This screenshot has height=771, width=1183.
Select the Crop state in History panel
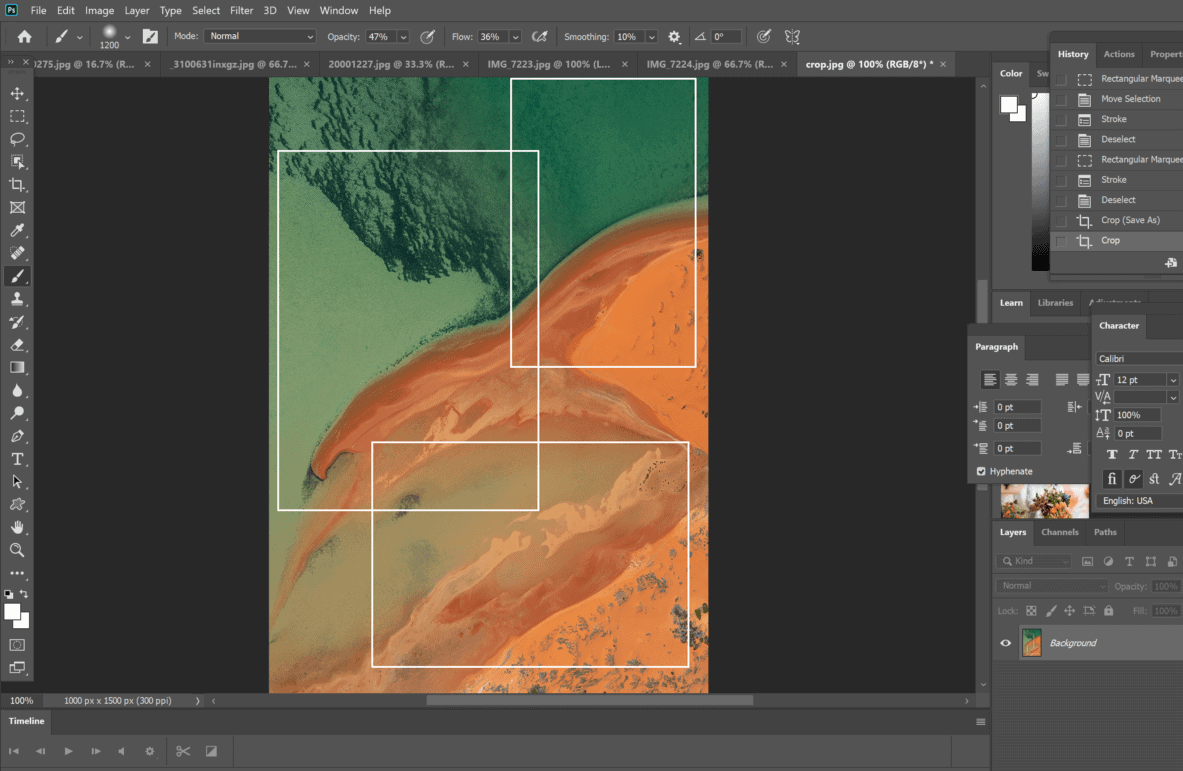pos(1110,240)
